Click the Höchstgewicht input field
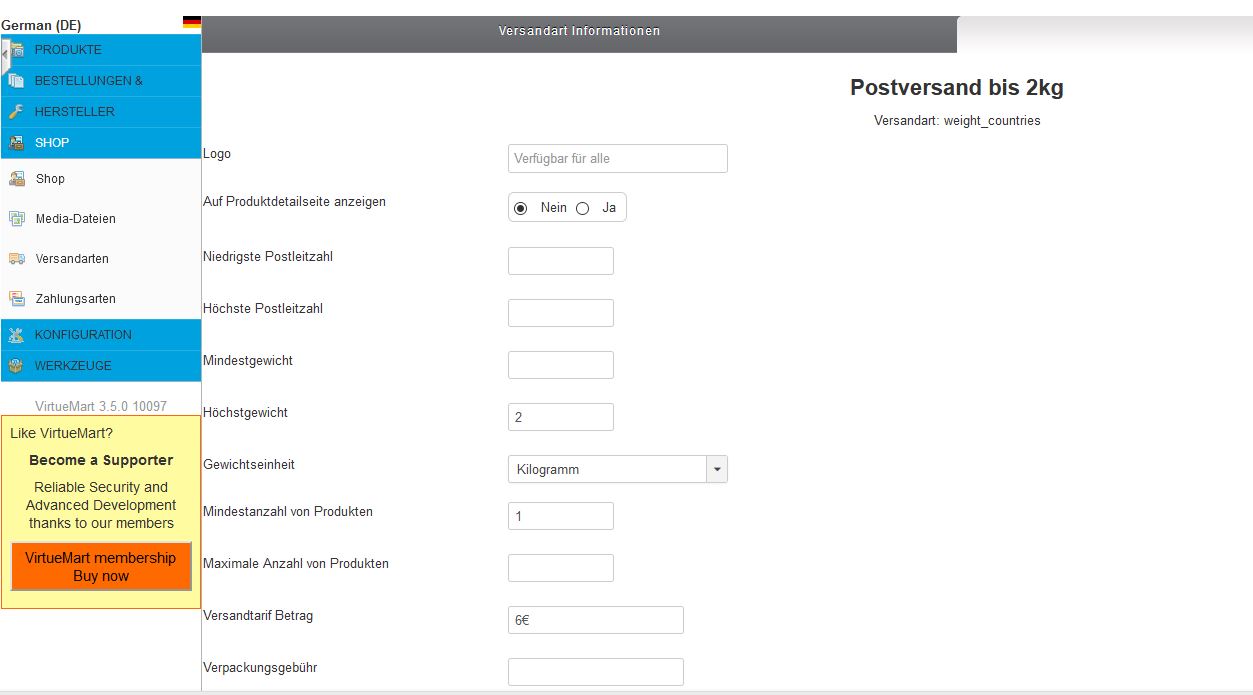The height and width of the screenshot is (695, 1253). pyautogui.click(x=560, y=417)
